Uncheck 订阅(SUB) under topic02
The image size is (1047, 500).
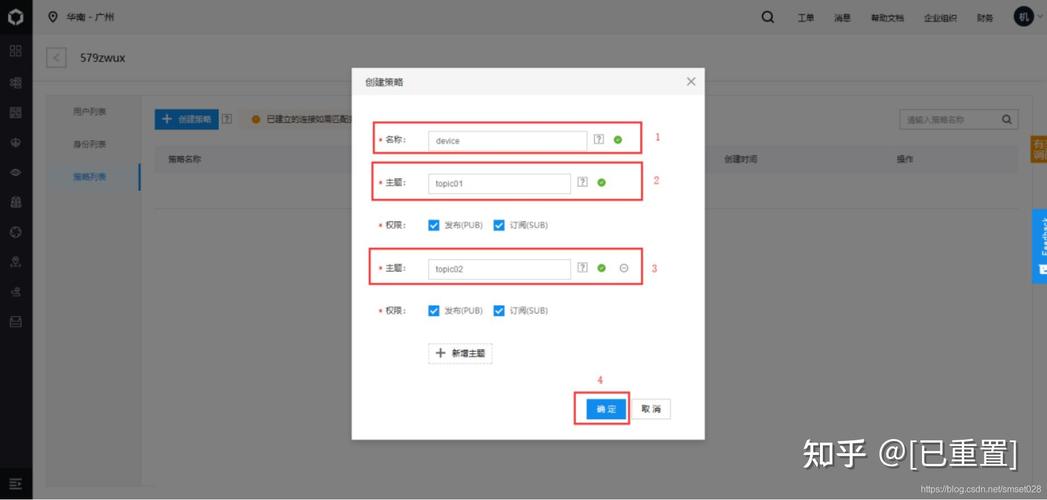click(499, 311)
